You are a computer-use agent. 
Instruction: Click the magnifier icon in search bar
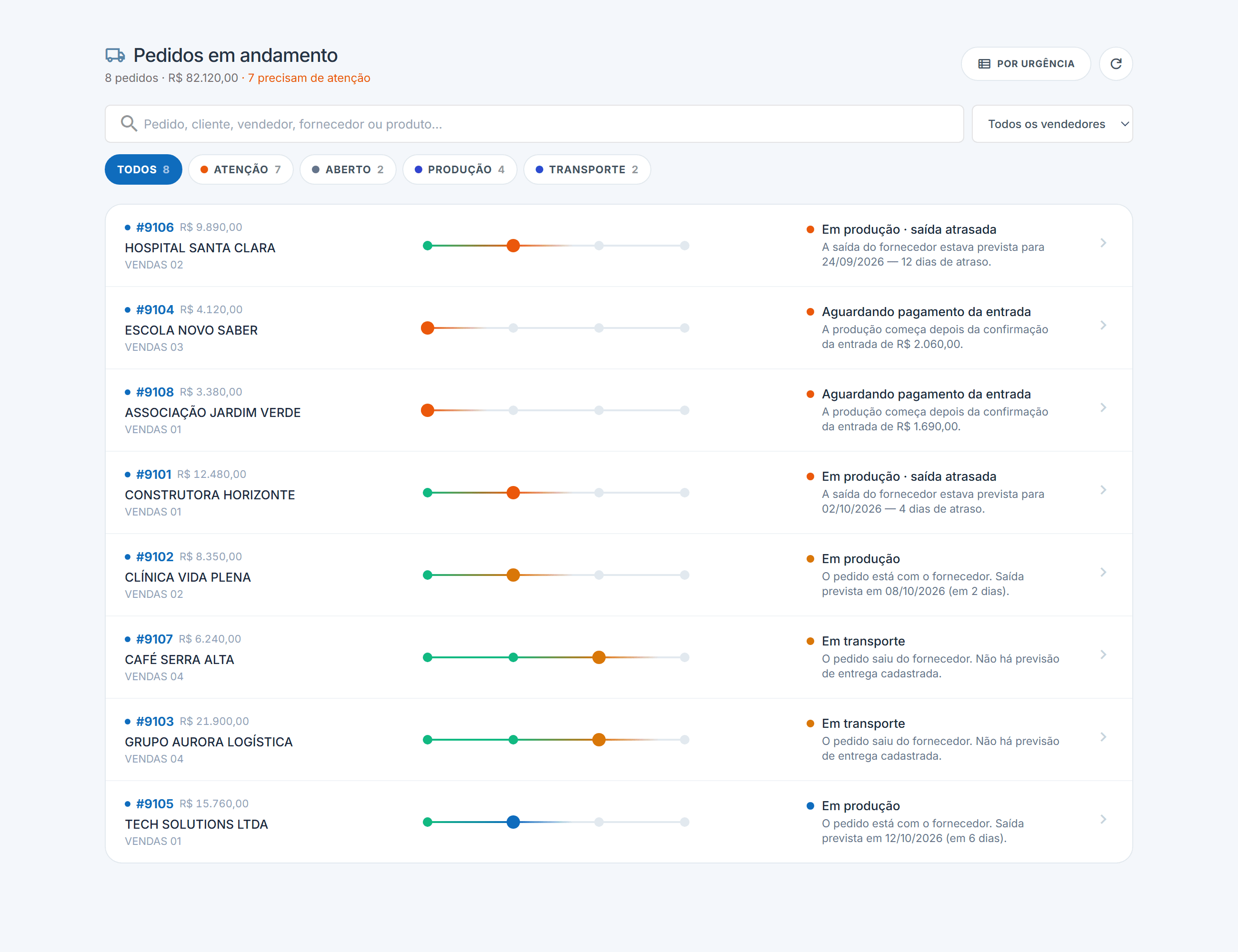pos(129,124)
